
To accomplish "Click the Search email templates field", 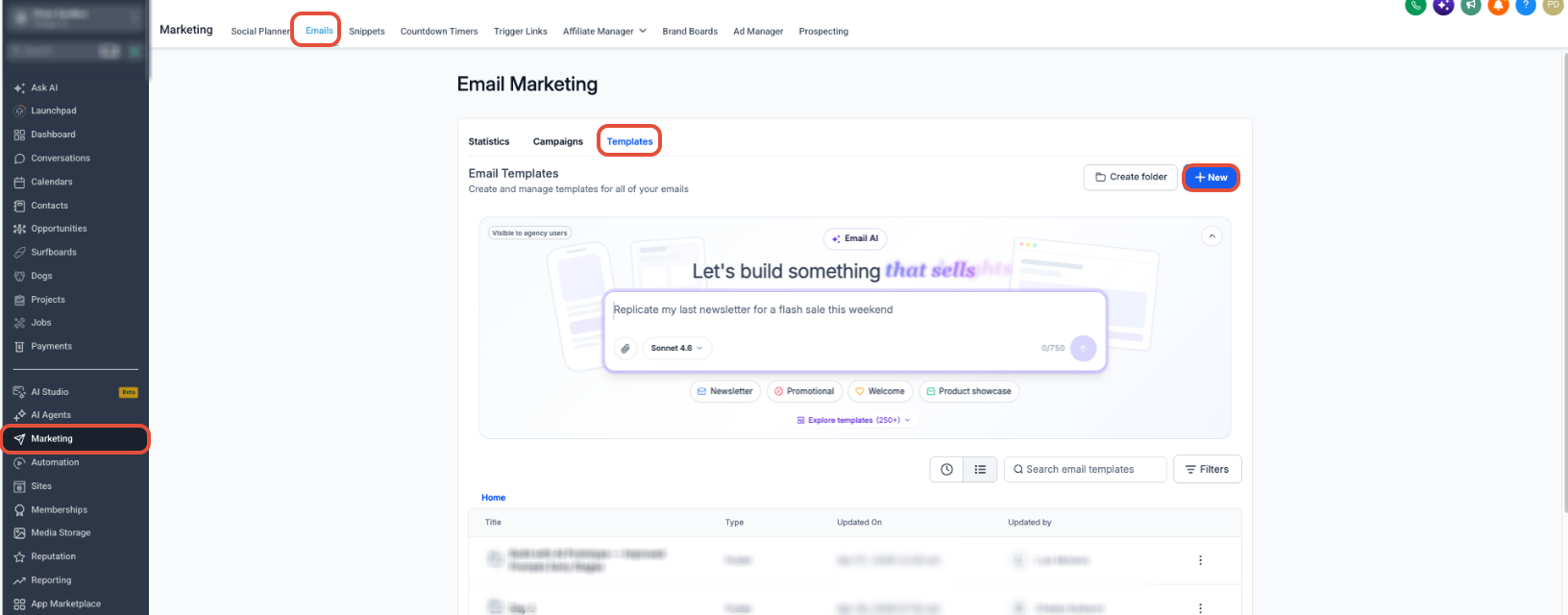I will click(1085, 469).
